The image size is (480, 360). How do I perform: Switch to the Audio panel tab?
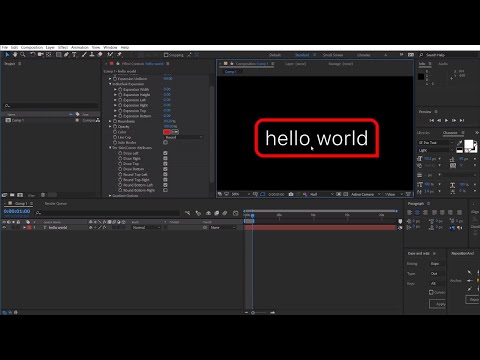click(x=443, y=64)
